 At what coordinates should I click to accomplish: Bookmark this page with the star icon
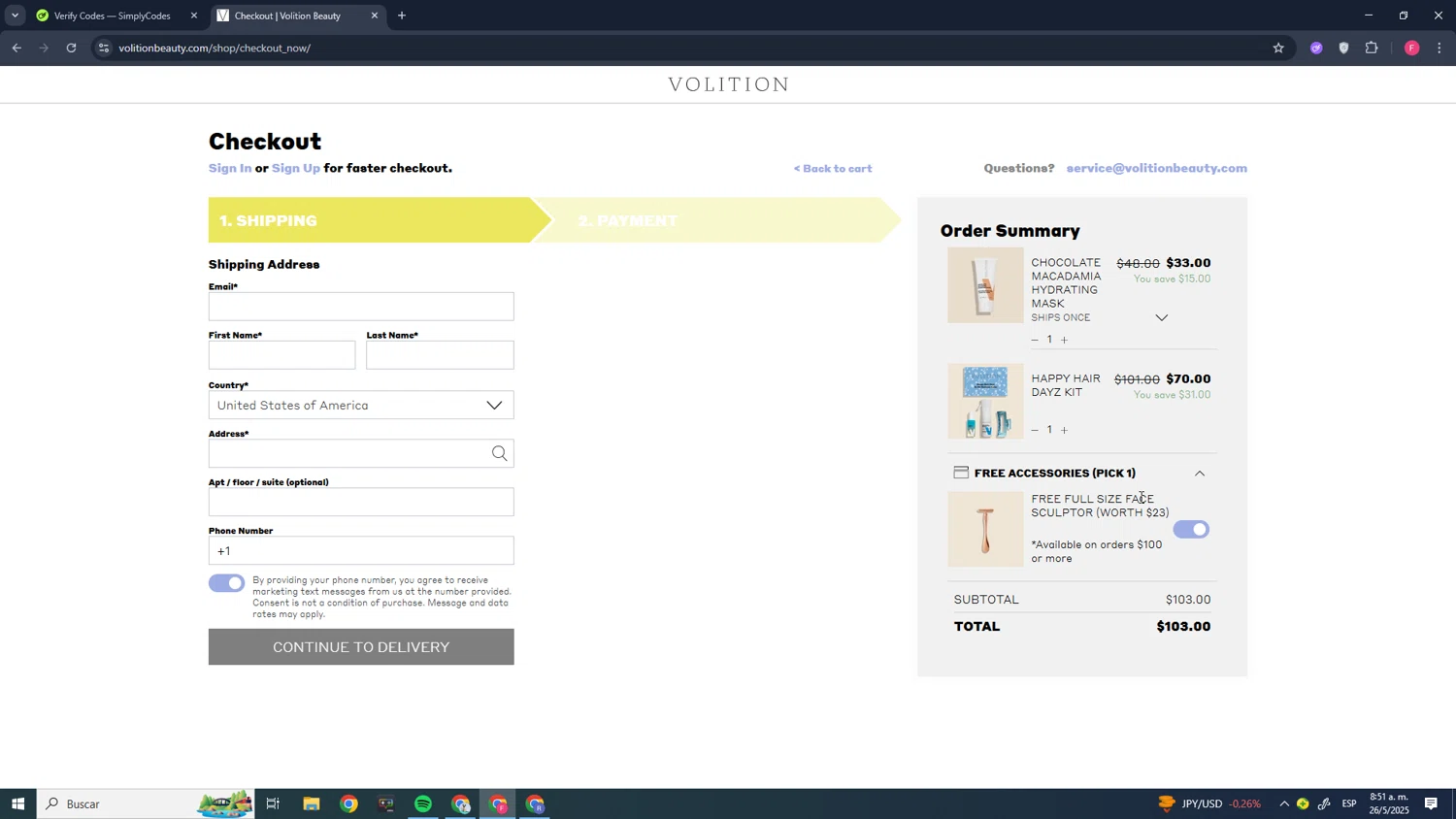1278,48
